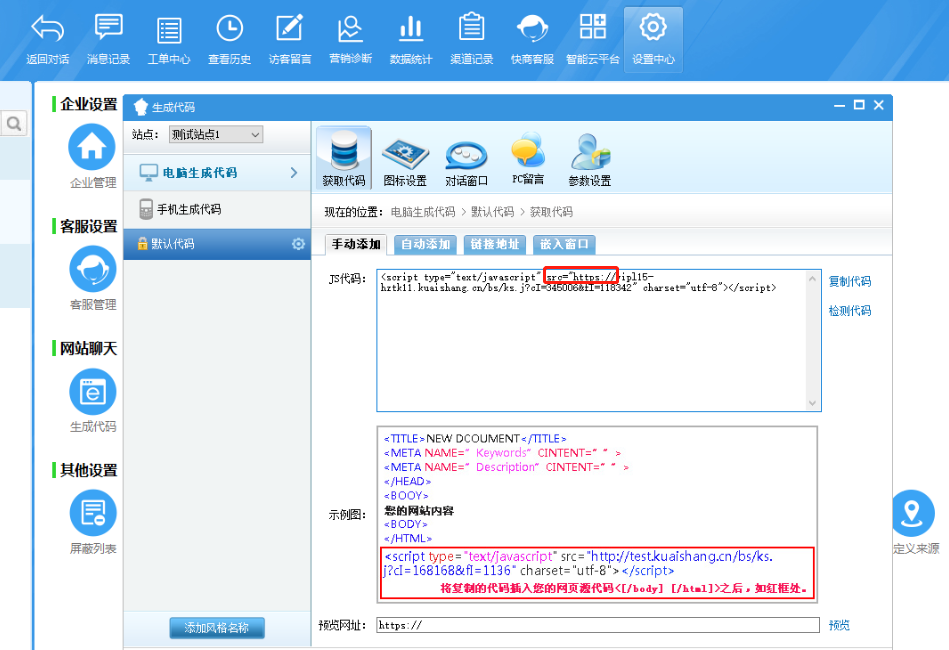
Task: Switch to the 链接地址 tab
Action: tap(495, 244)
